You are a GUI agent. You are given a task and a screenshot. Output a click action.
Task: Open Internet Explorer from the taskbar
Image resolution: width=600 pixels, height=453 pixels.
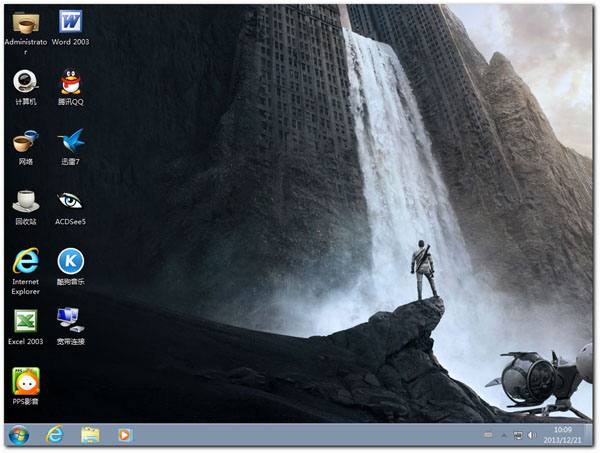(x=55, y=435)
